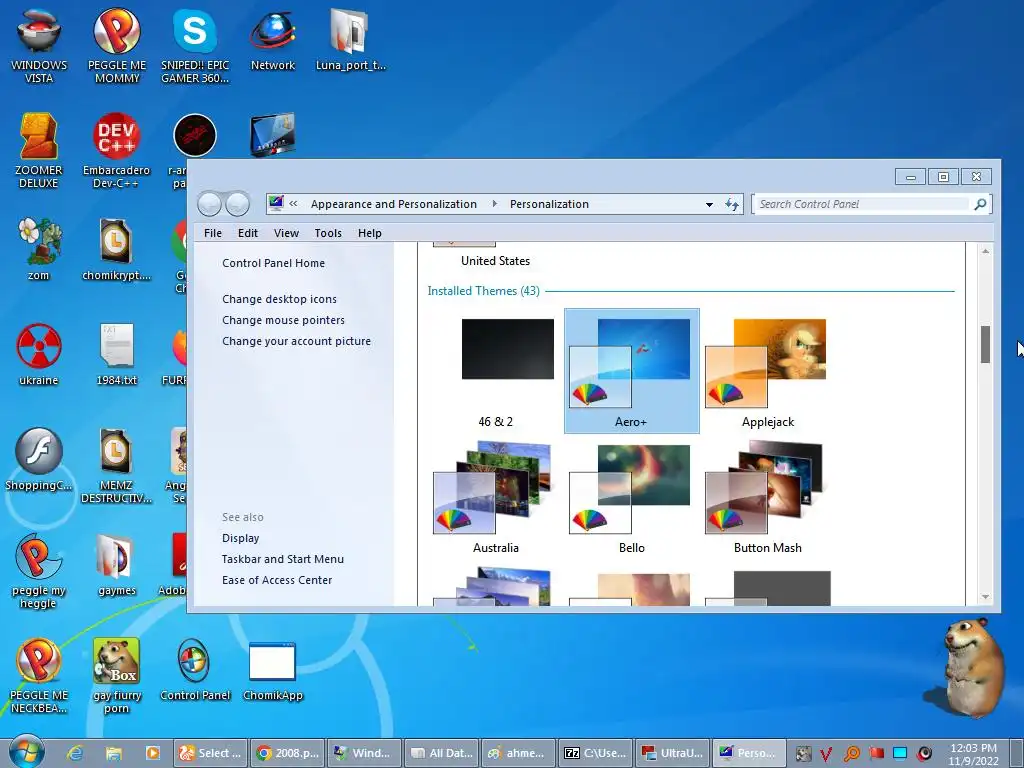Click Change your account picture

[296, 341]
